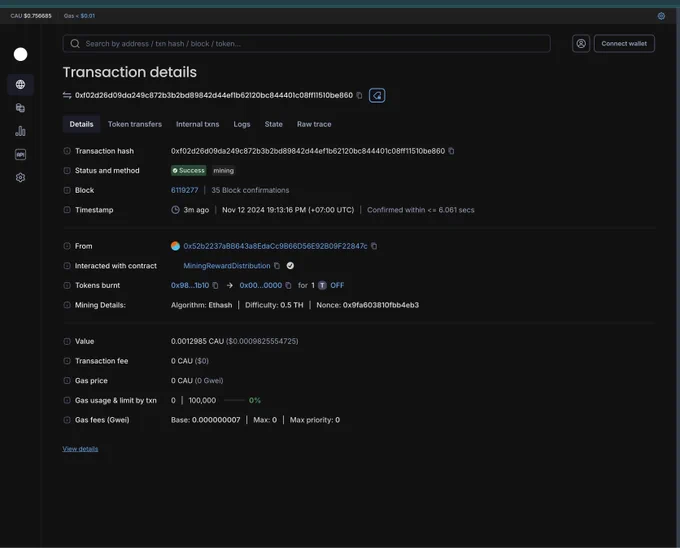680x548 pixels.
Task: Click the info icon beside Gas usage & limit
Action: click(67, 400)
